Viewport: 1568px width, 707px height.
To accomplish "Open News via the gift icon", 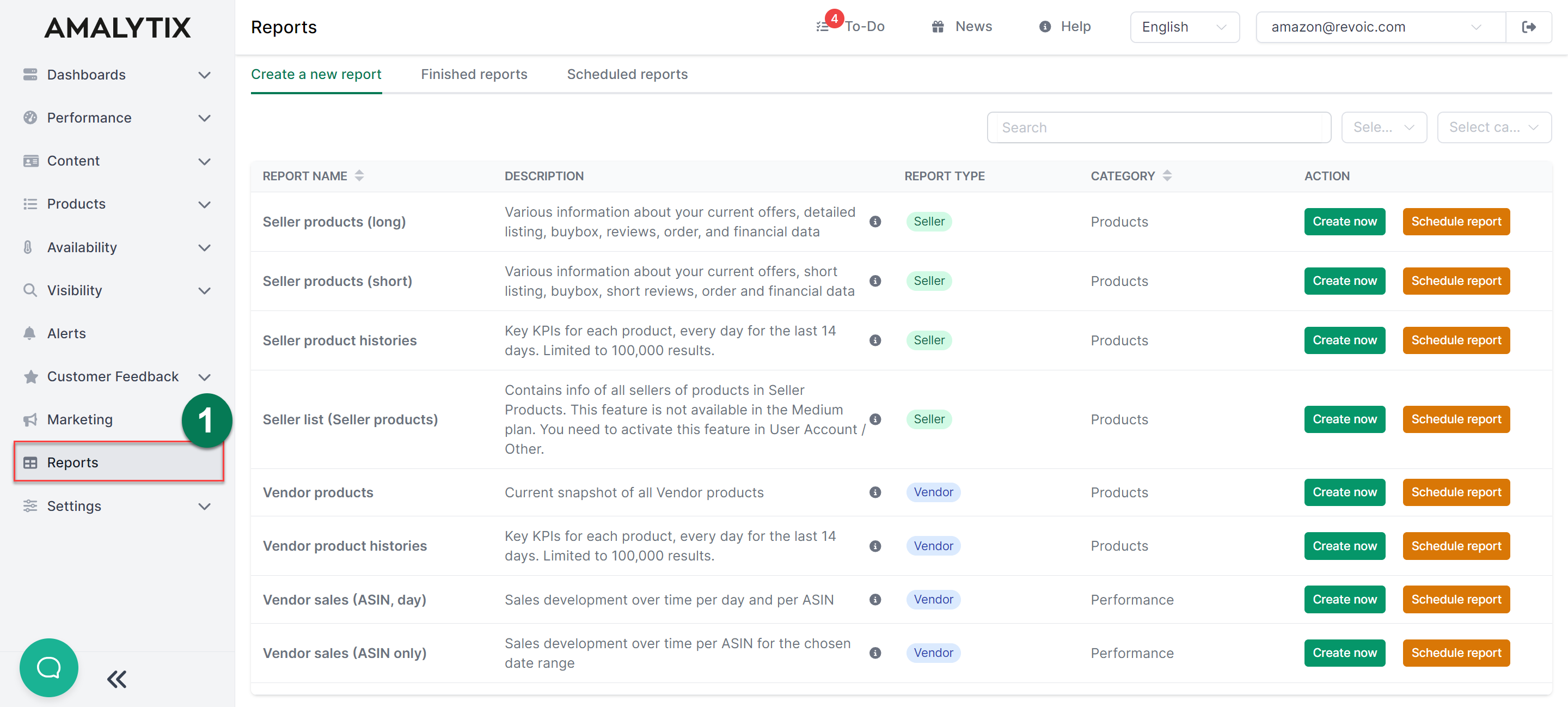I will [938, 26].
